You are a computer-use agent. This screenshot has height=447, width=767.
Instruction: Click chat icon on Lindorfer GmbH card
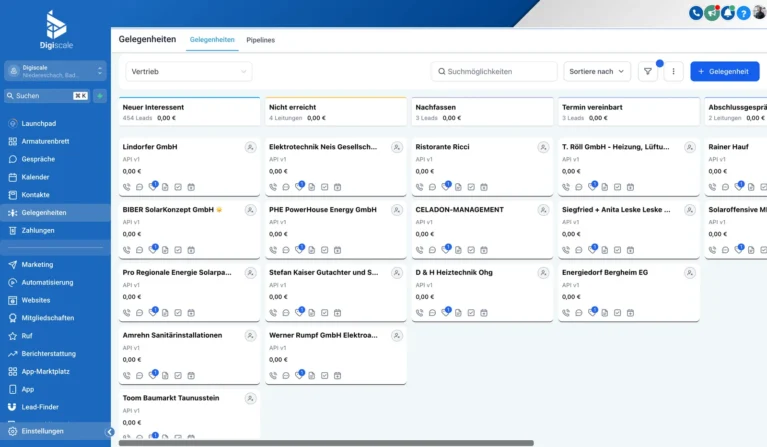coord(139,187)
